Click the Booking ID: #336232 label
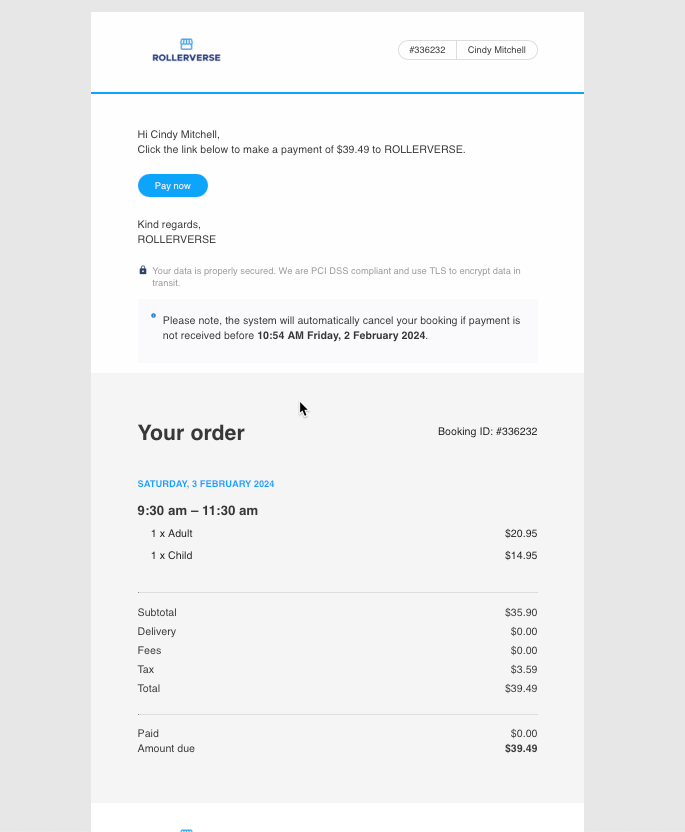Viewport: 685px width, 832px height. pos(487,431)
